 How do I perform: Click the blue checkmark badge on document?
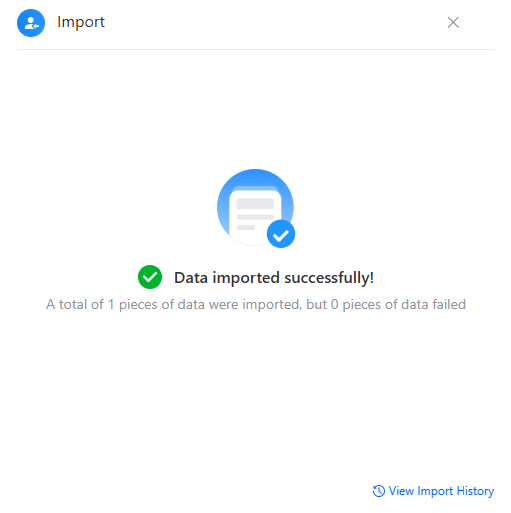pyautogui.click(x=281, y=234)
